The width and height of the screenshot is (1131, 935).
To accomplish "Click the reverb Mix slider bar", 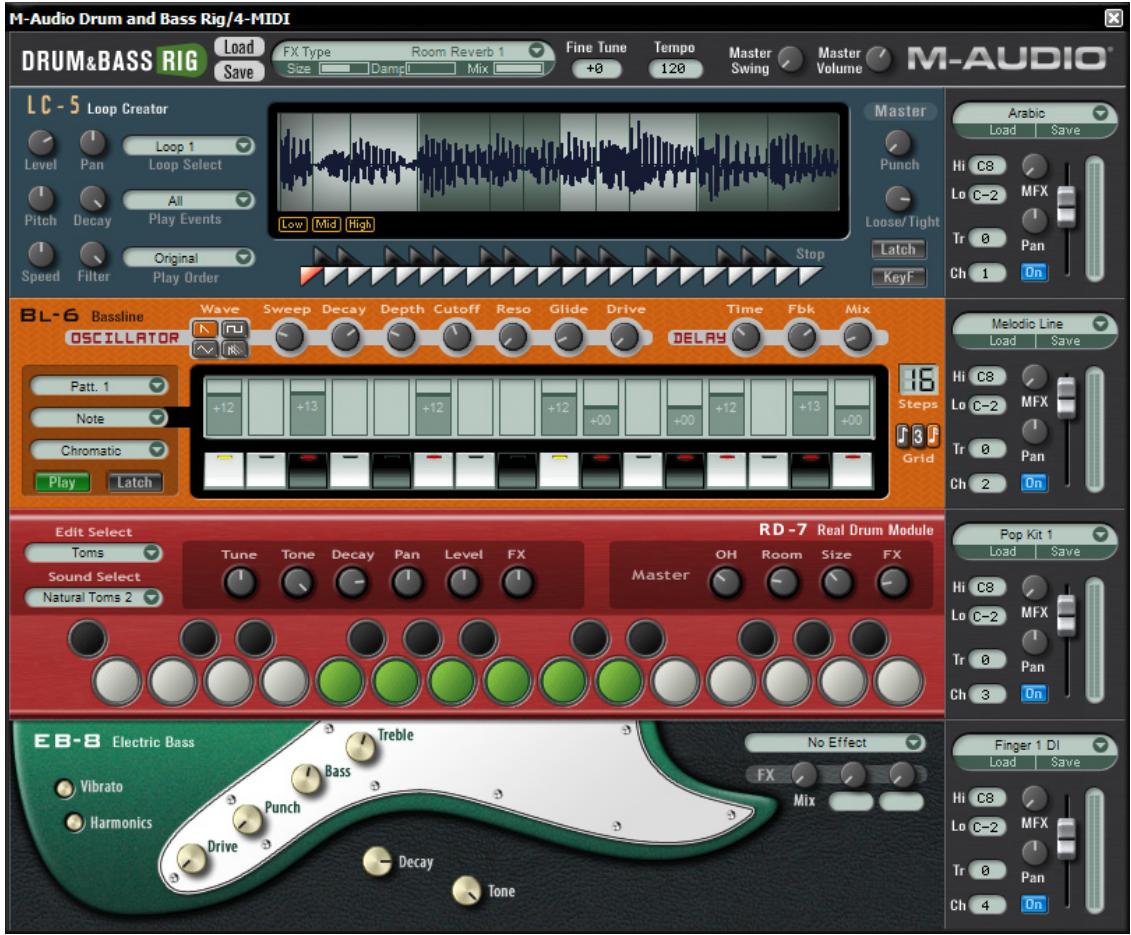I will tap(519, 69).
